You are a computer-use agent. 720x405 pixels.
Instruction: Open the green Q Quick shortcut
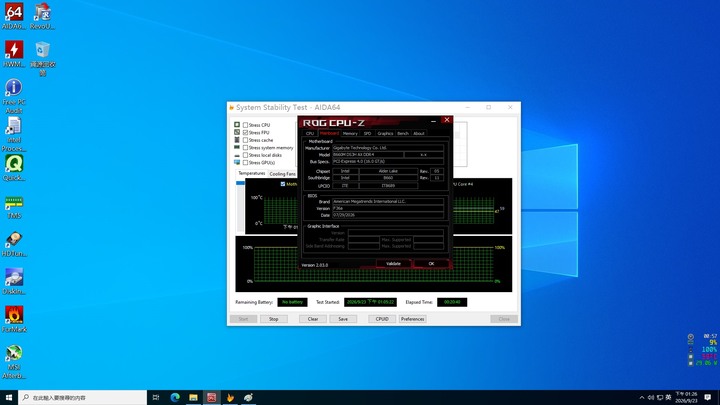coord(14,168)
